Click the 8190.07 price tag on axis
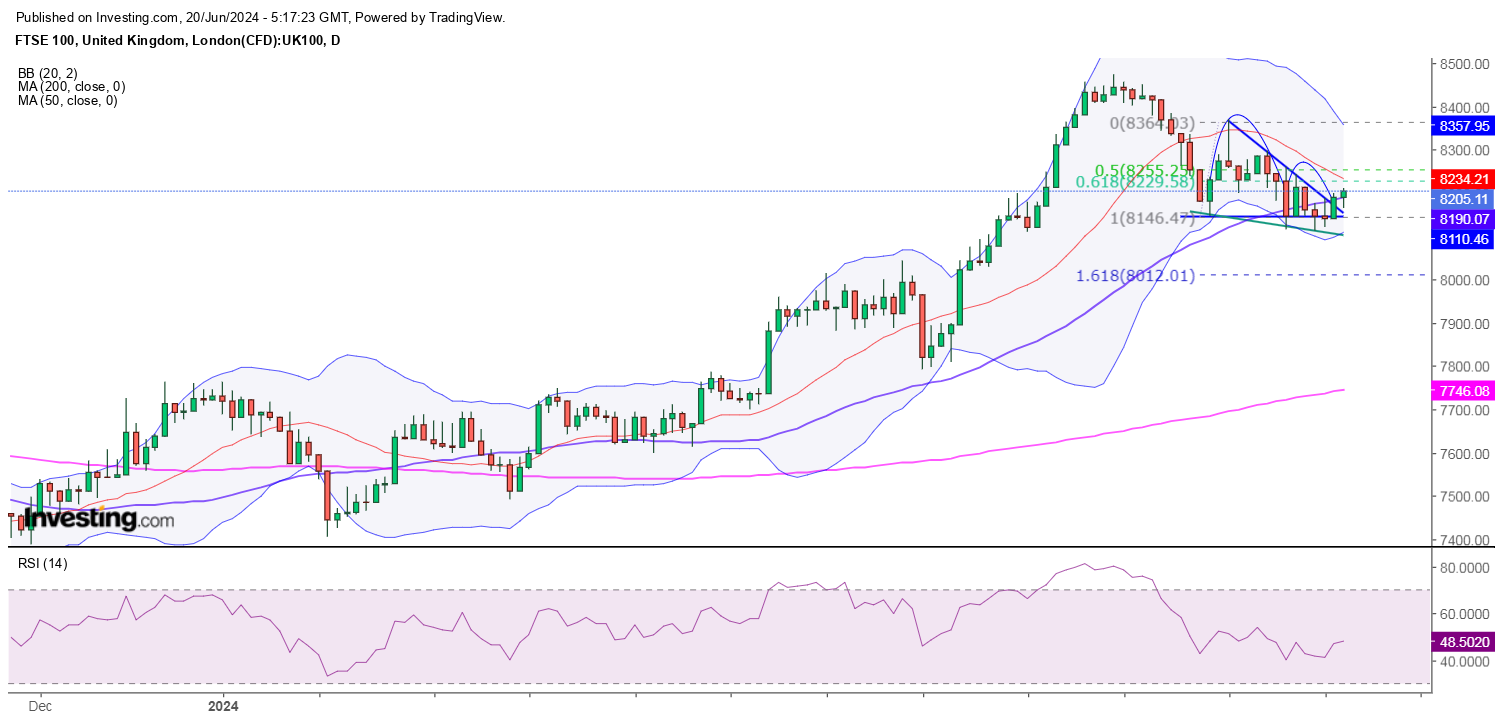 (x=1465, y=219)
